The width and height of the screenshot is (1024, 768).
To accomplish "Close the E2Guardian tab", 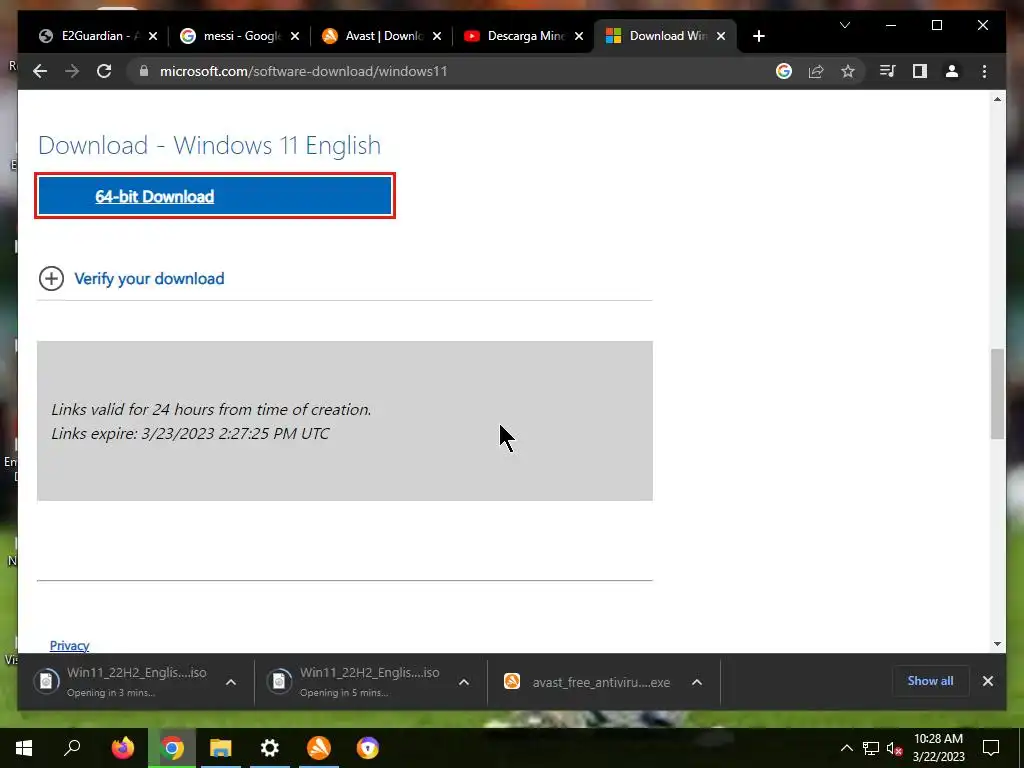I will 153,36.
